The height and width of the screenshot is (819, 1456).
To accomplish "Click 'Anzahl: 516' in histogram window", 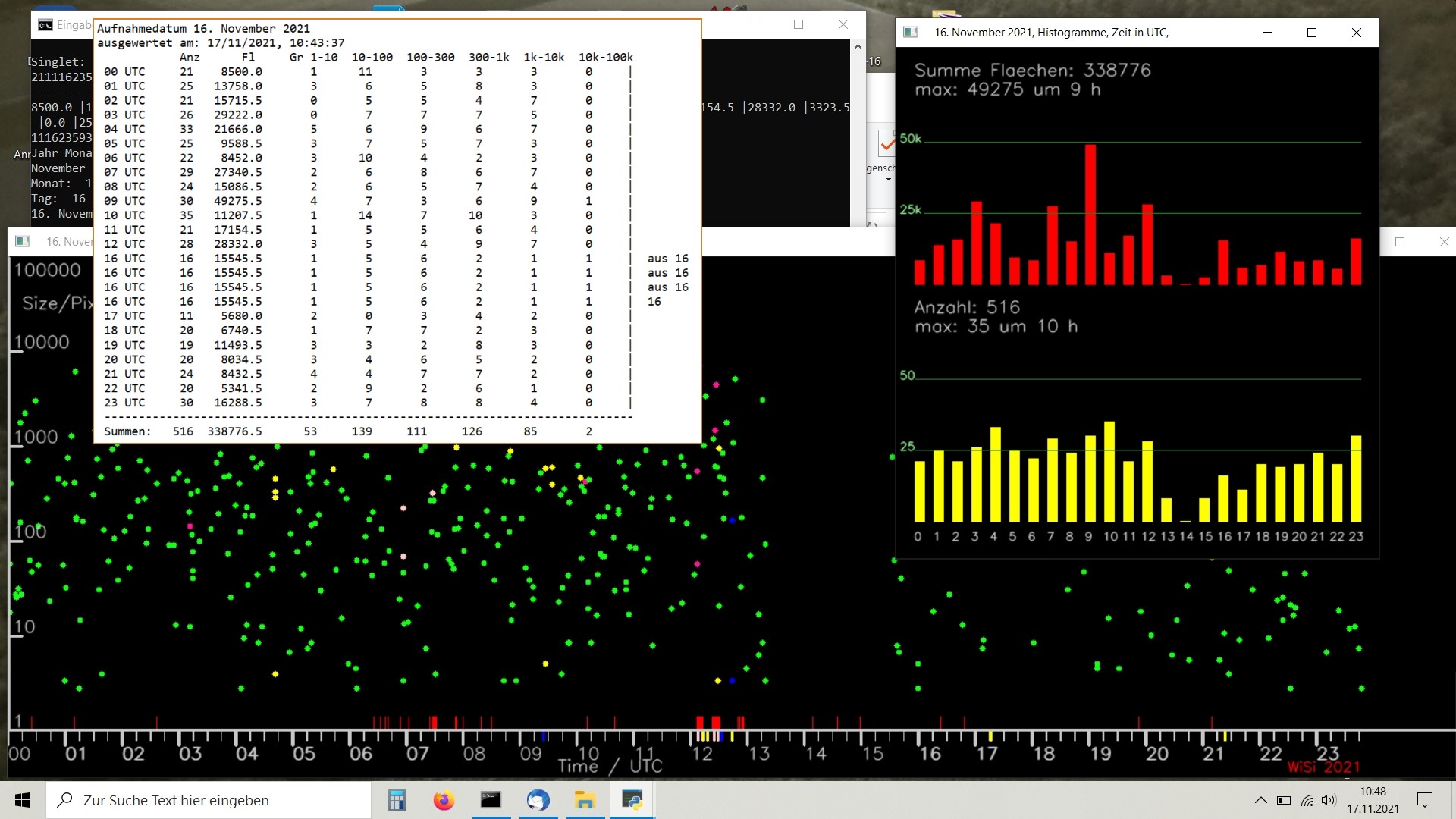I will coord(967,307).
